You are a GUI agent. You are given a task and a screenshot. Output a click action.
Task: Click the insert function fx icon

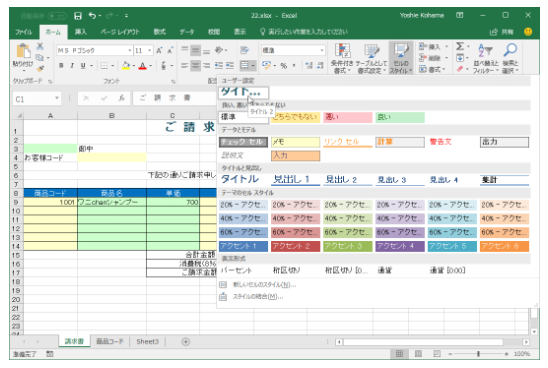tap(121, 99)
